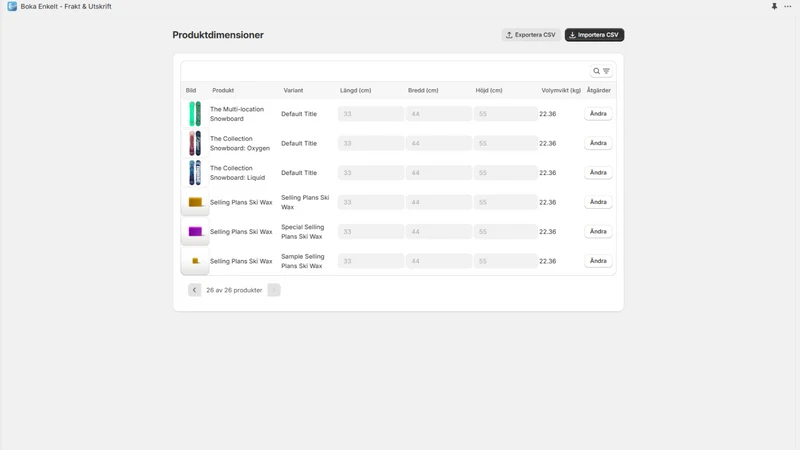Click Ändra for The Multi-location Snowboard
This screenshot has width=800, height=450.
pos(598,114)
